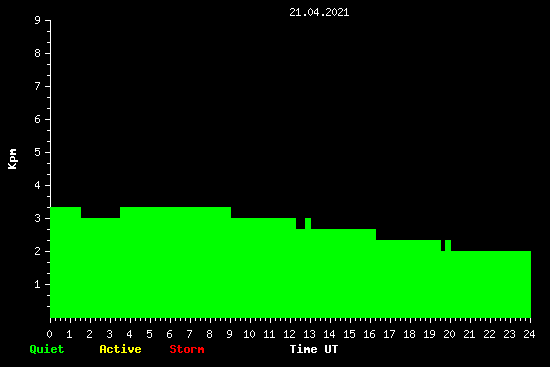Click the 9 tick on Kpm axis

click(x=38, y=20)
